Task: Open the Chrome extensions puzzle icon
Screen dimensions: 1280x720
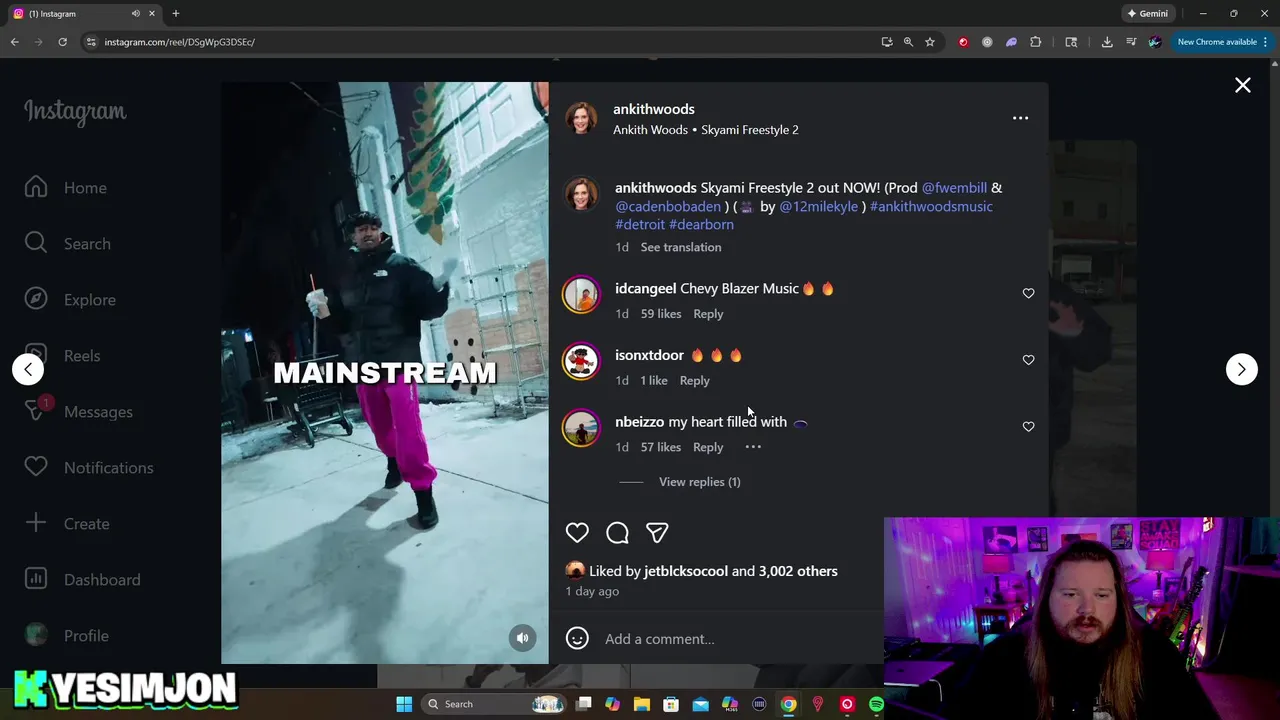Action: [x=1036, y=42]
